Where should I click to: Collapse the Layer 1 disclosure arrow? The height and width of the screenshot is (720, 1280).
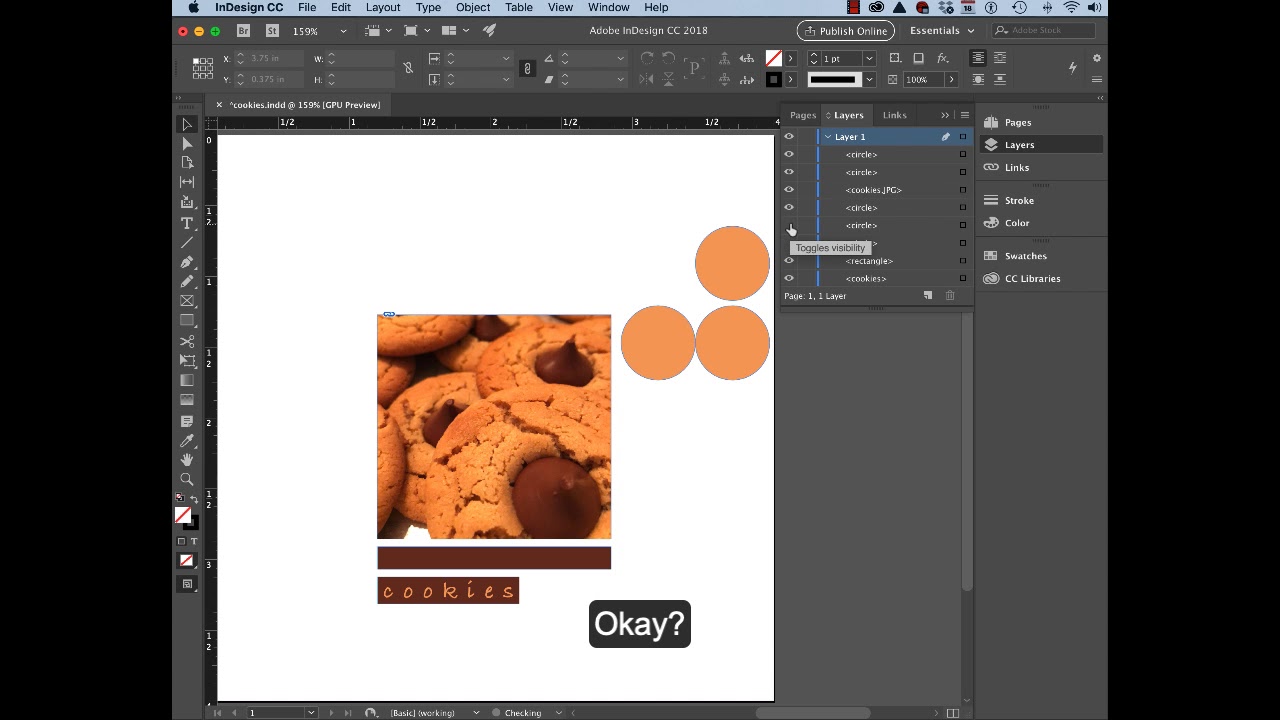[828, 137]
